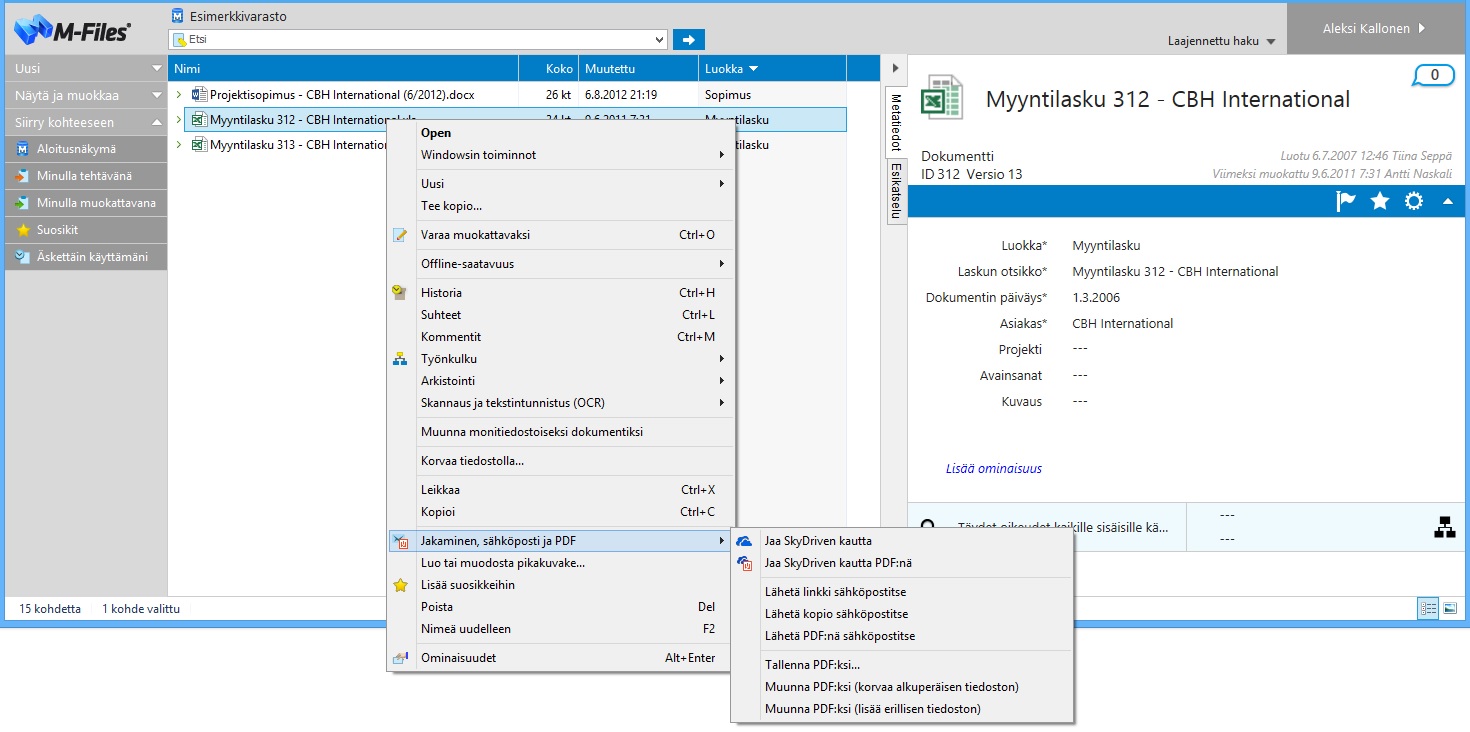
Task: Select Varaa muokattavaksi check out
Action: (561, 235)
